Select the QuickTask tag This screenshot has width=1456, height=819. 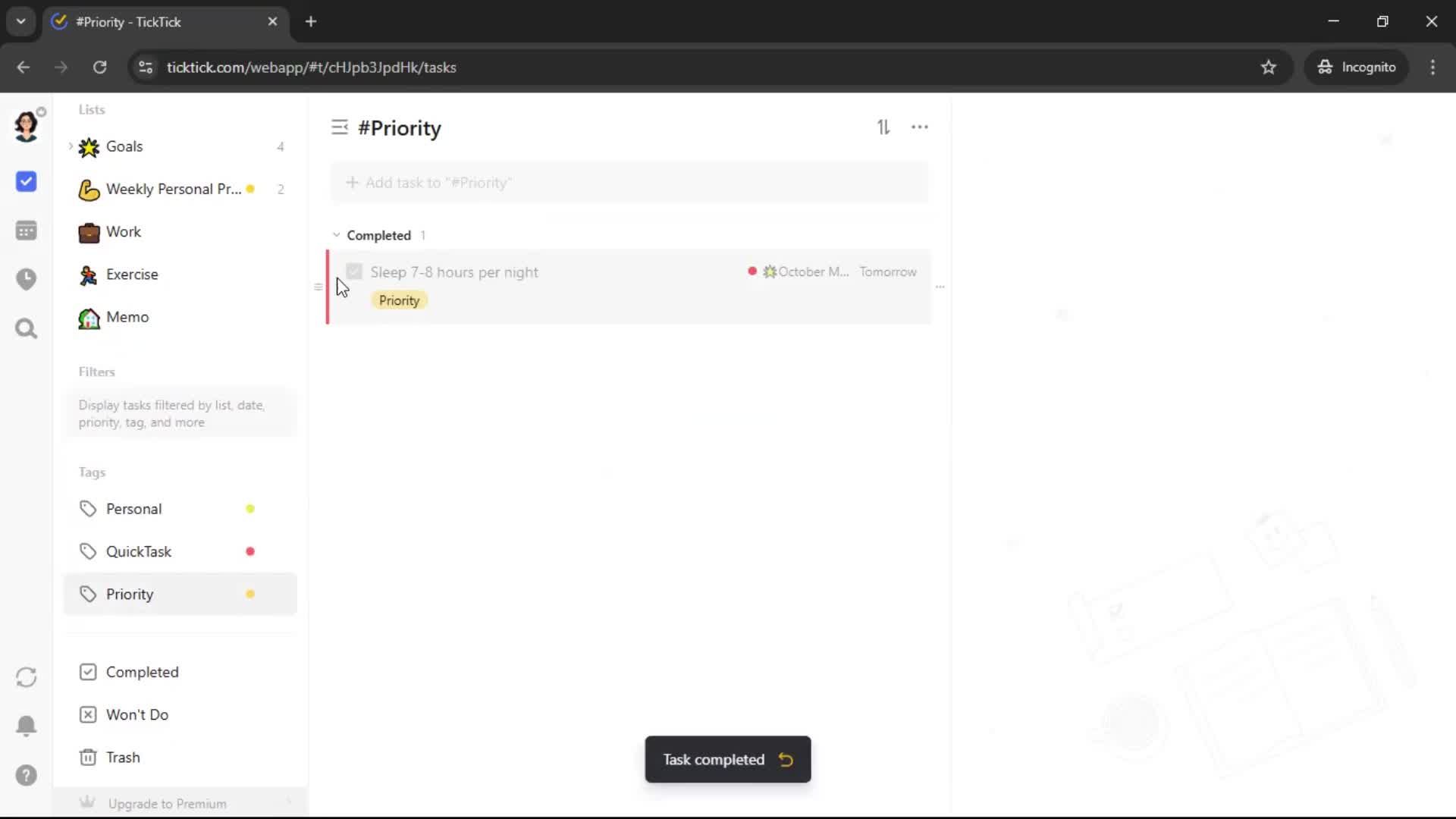pyautogui.click(x=139, y=551)
